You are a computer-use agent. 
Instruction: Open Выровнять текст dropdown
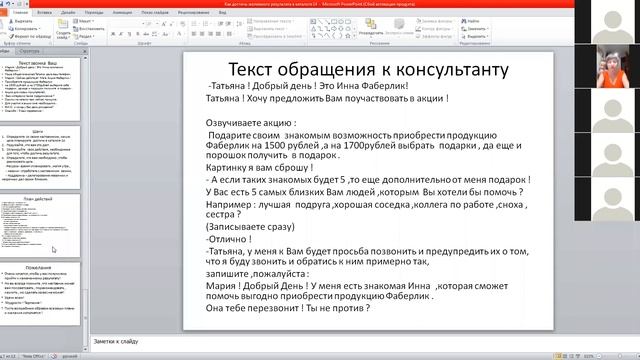pos(267,29)
